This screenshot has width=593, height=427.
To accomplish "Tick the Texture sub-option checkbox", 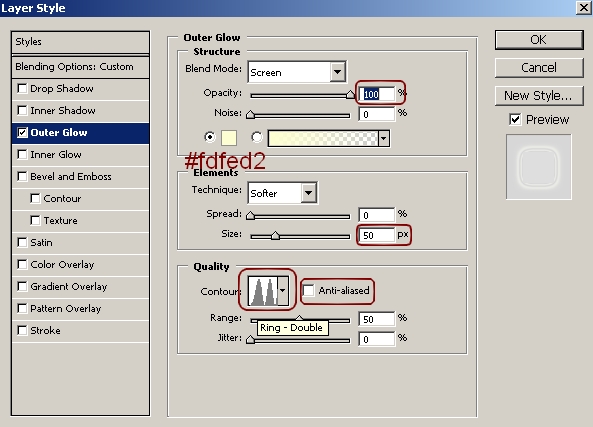I will point(35,220).
